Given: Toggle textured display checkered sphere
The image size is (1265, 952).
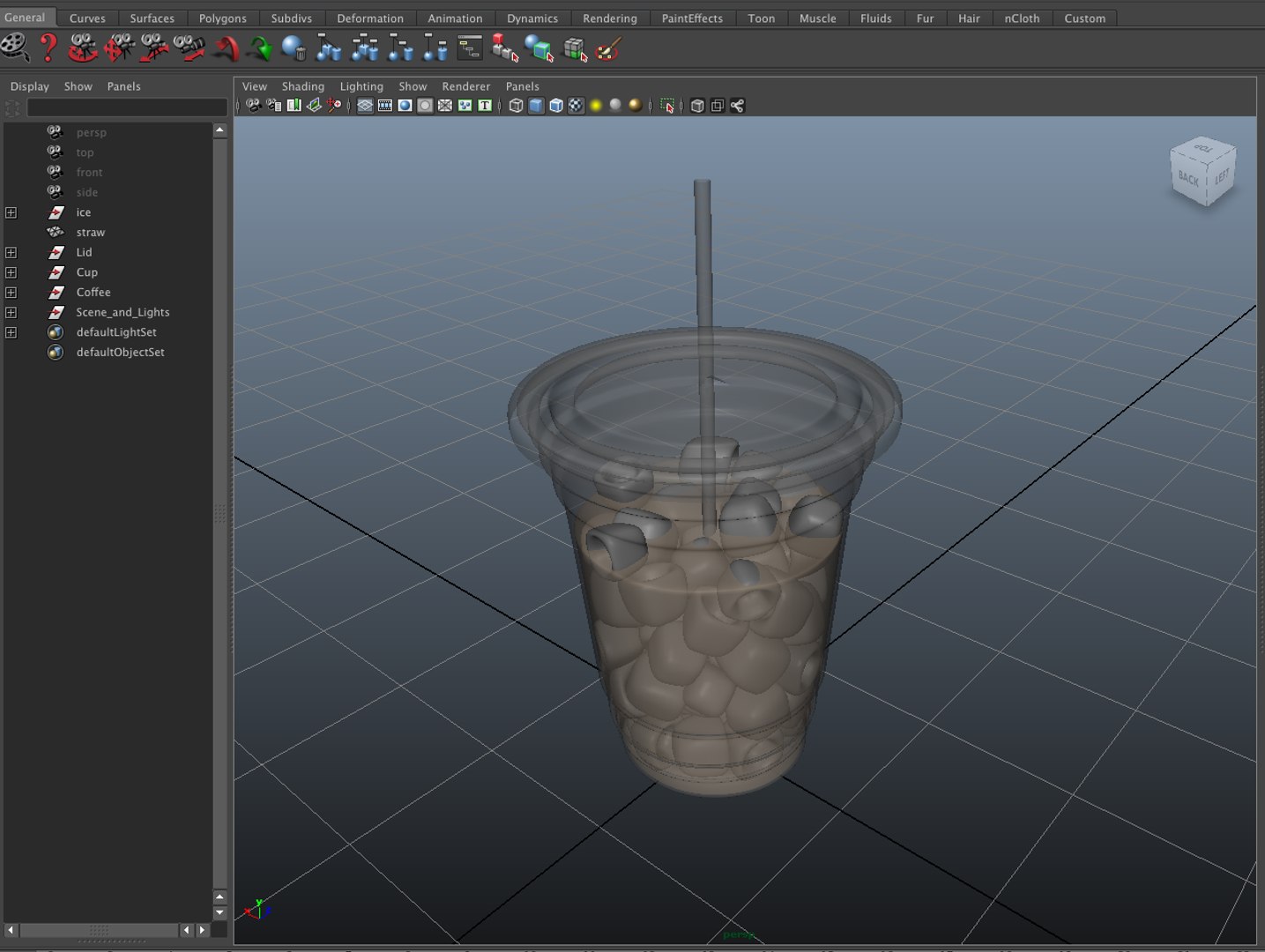Looking at the screenshot, I should tap(576, 106).
